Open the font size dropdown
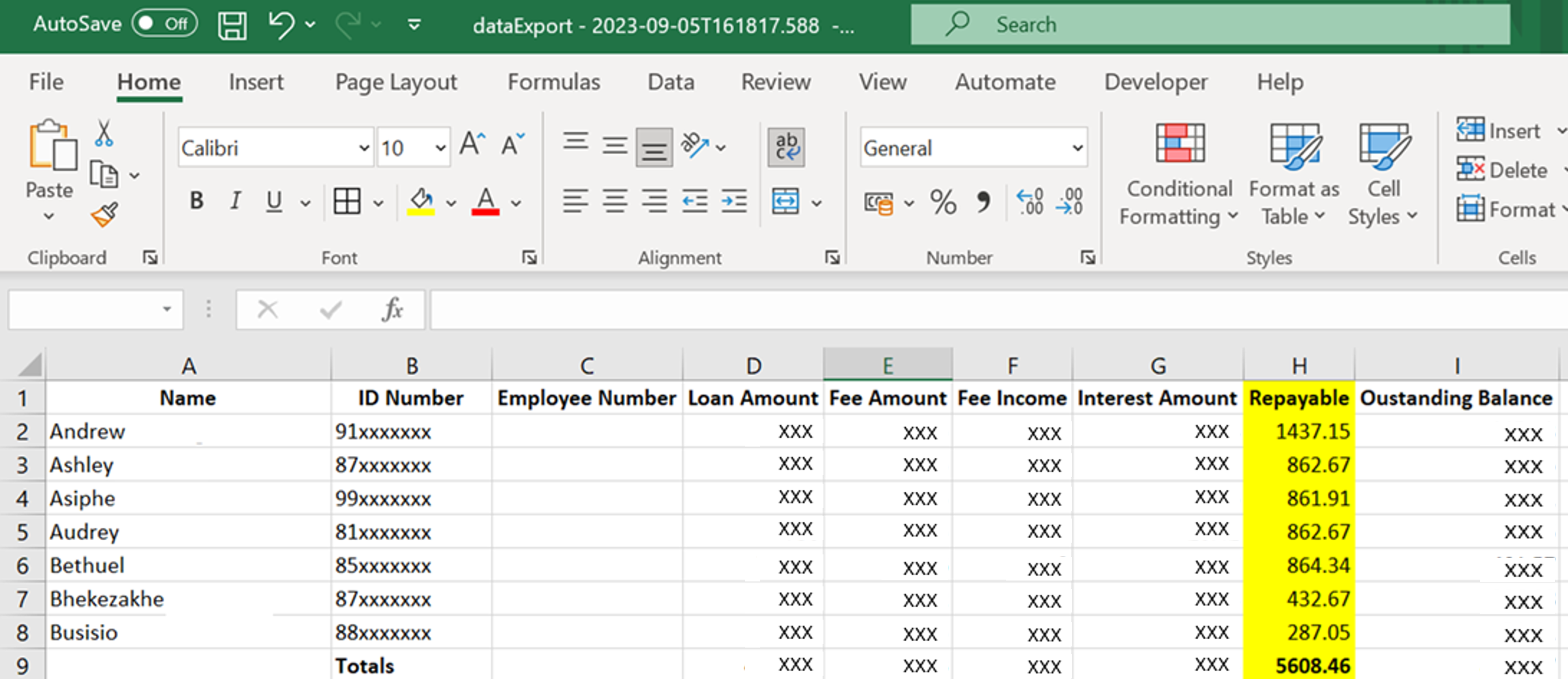This screenshot has width=1568, height=679. tap(440, 148)
